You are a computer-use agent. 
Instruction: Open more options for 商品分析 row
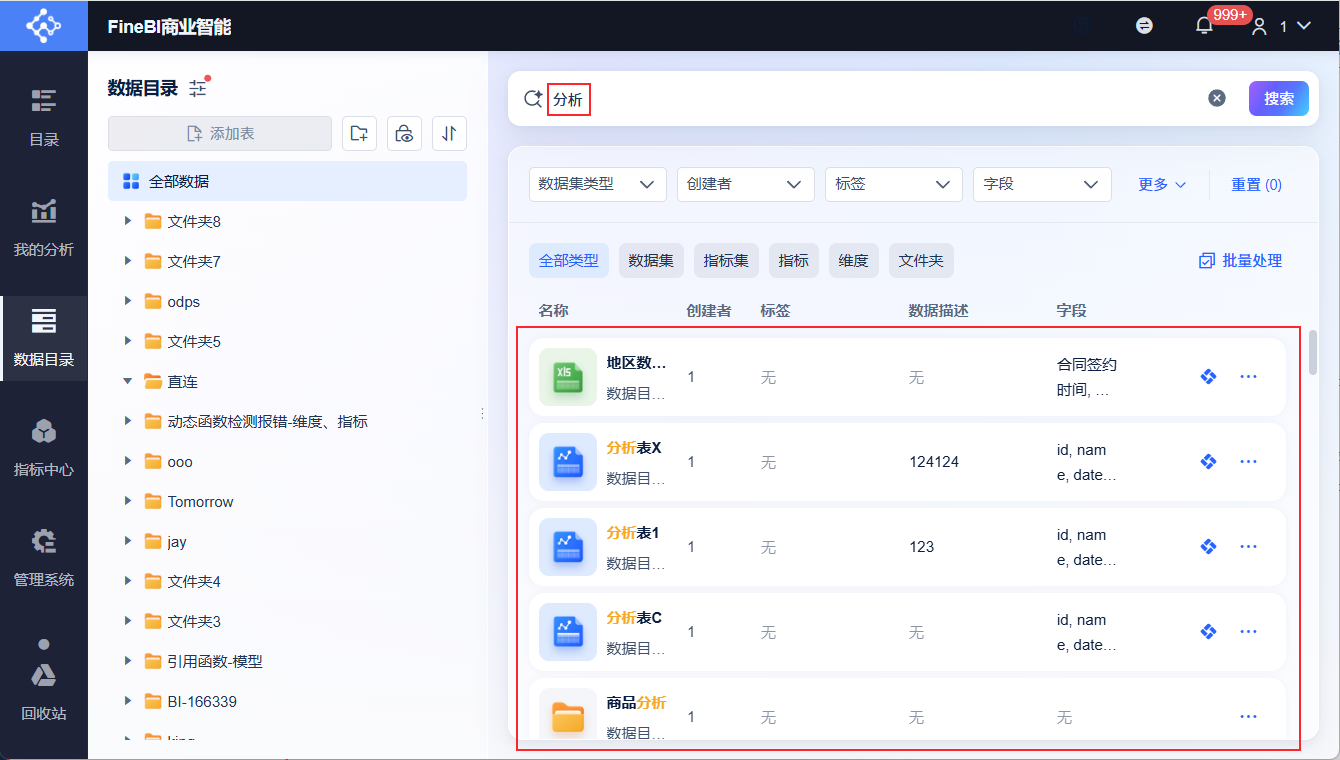click(x=1248, y=716)
